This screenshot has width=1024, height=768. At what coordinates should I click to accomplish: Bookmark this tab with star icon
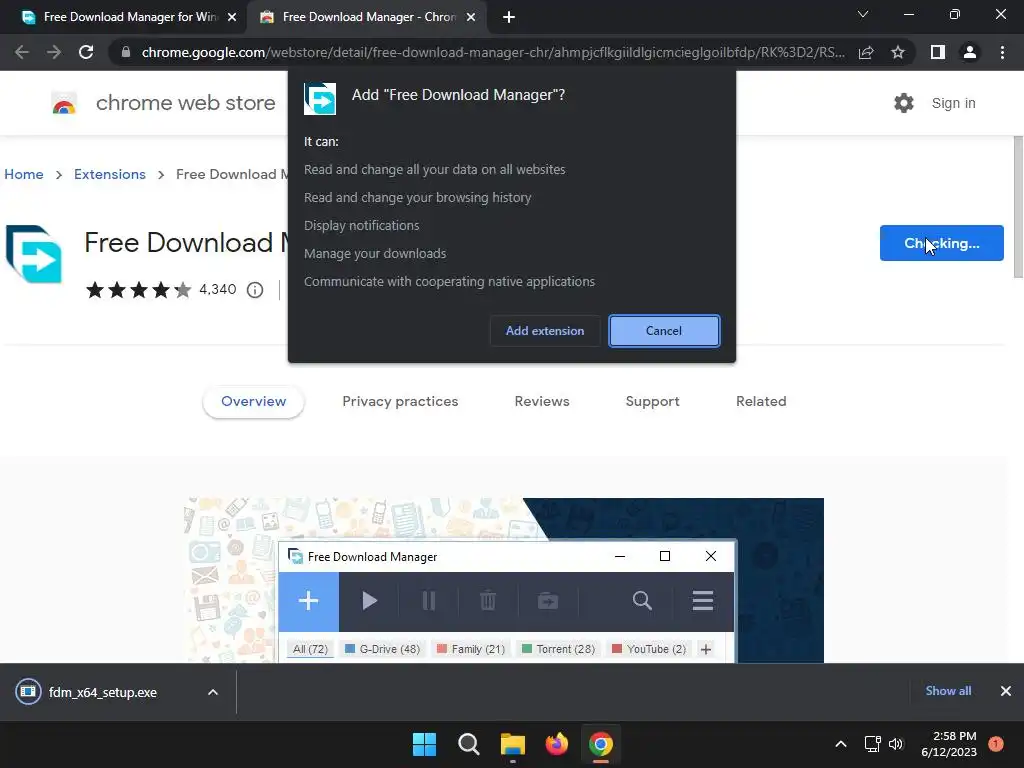click(x=898, y=52)
